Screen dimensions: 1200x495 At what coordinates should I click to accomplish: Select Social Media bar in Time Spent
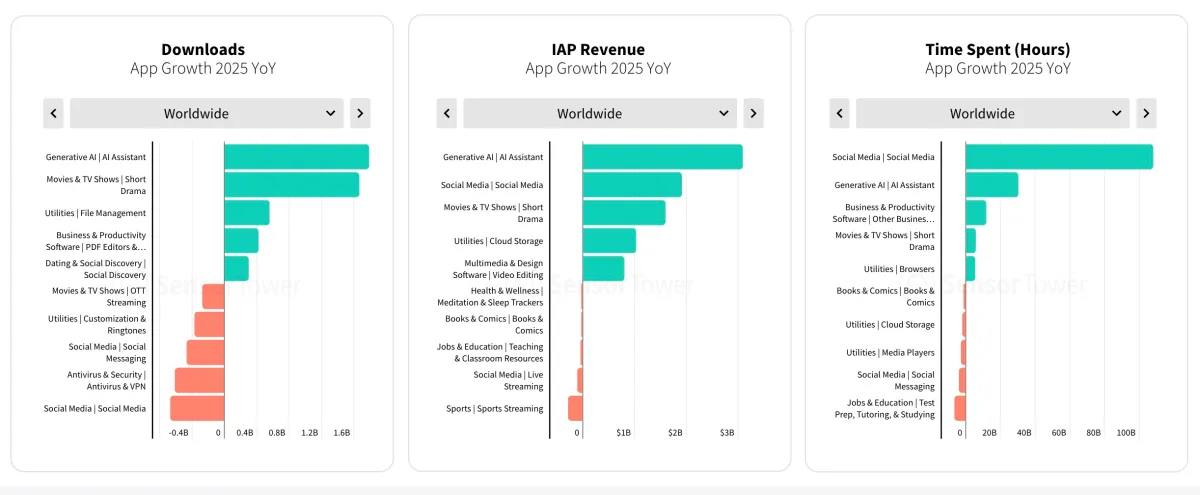point(1059,157)
